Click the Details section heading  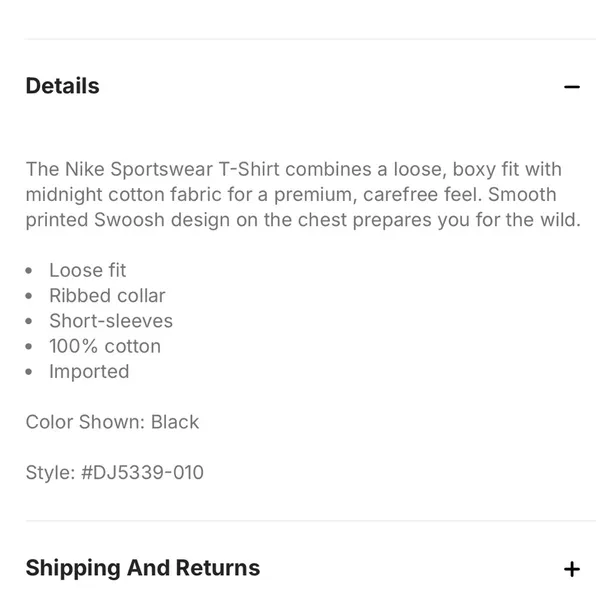[x=62, y=86]
